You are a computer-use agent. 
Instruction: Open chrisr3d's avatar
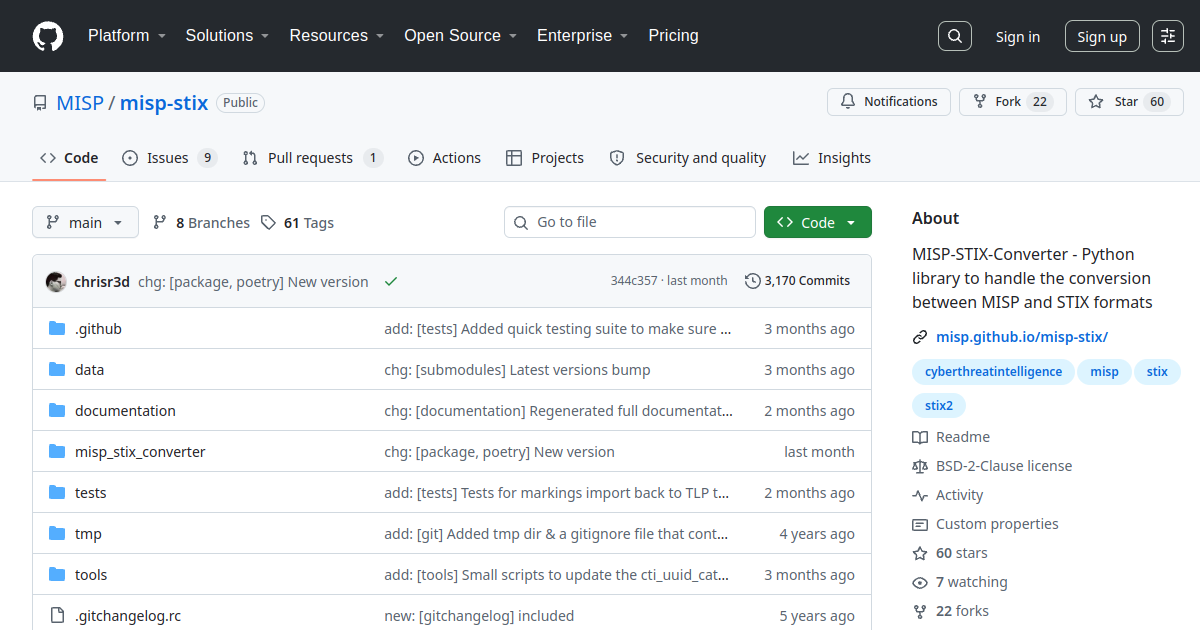click(56, 282)
